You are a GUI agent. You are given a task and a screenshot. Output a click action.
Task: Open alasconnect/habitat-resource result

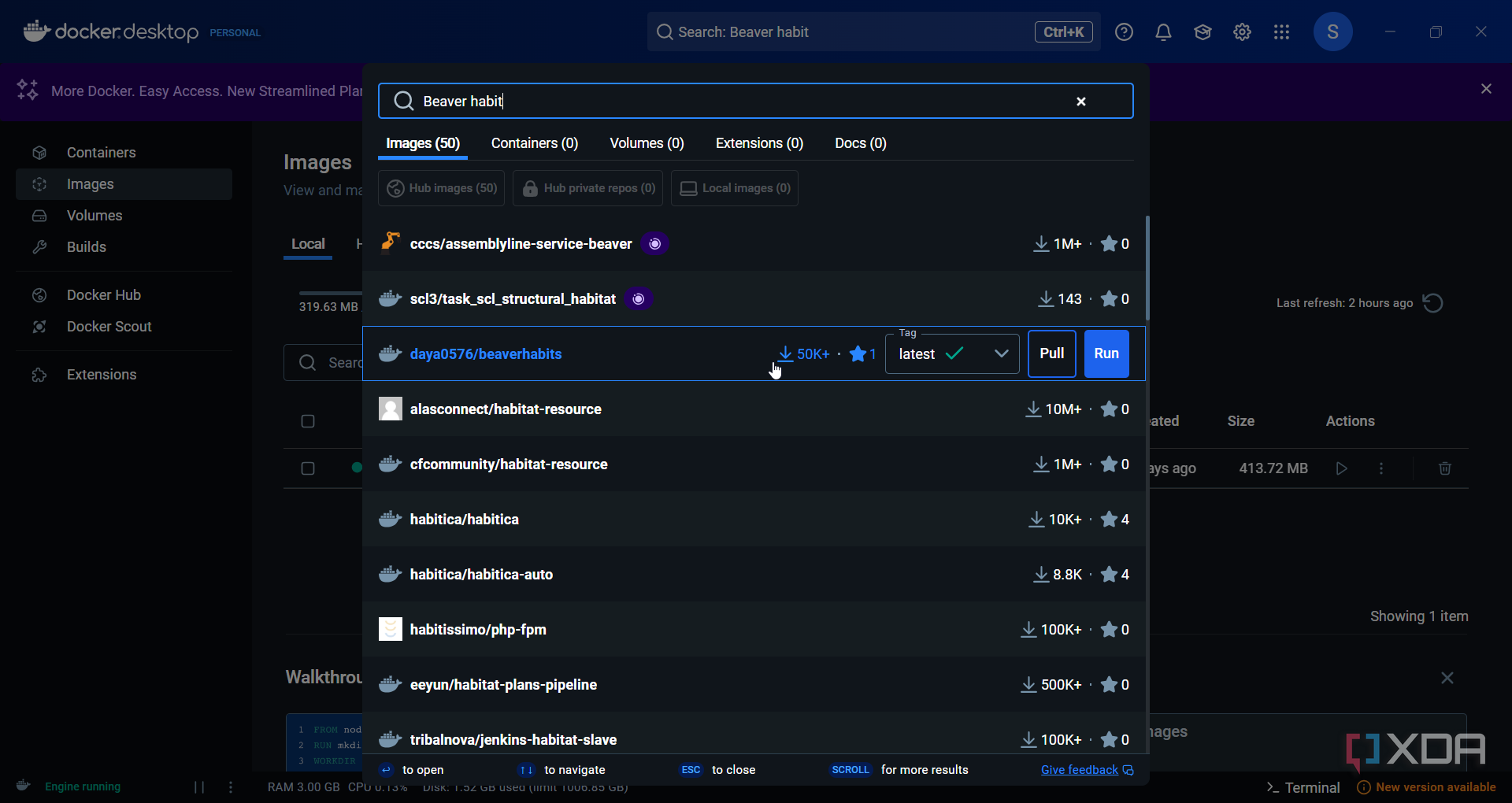[x=754, y=409]
